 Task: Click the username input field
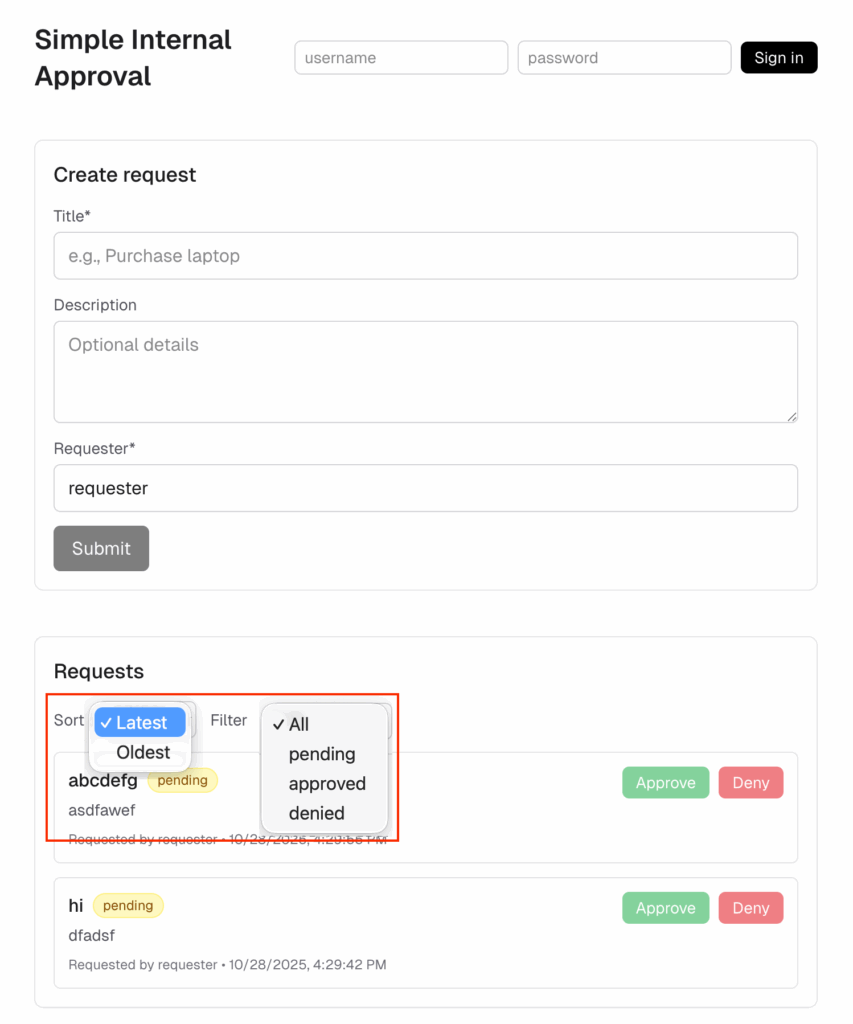pyautogui.click(x=401, y=58)
